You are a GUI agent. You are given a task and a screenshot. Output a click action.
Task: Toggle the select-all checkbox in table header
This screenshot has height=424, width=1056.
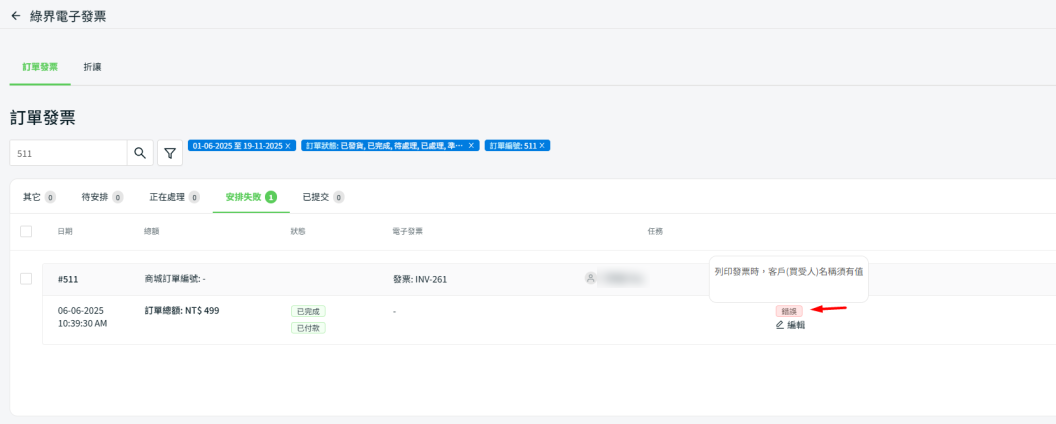click(26, 231)
